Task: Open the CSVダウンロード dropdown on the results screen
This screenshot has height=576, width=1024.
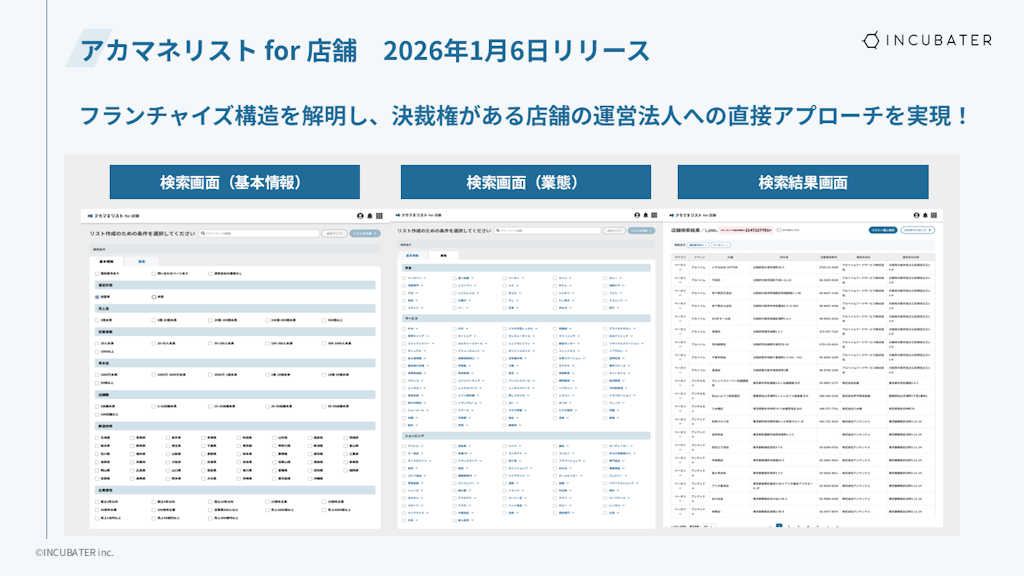Action: point(917,230)
